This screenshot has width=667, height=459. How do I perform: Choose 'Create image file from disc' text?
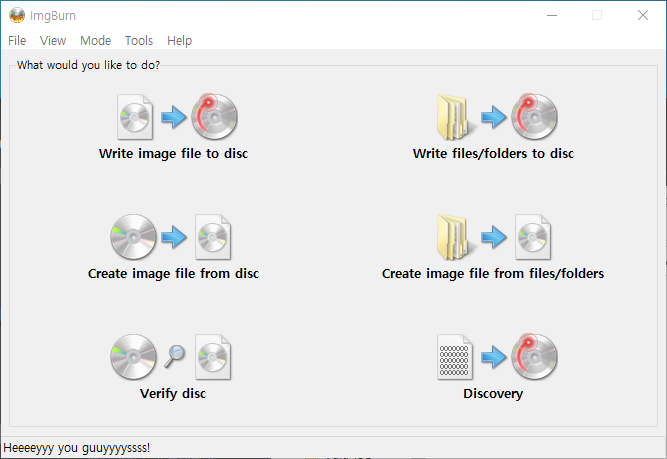173,274
